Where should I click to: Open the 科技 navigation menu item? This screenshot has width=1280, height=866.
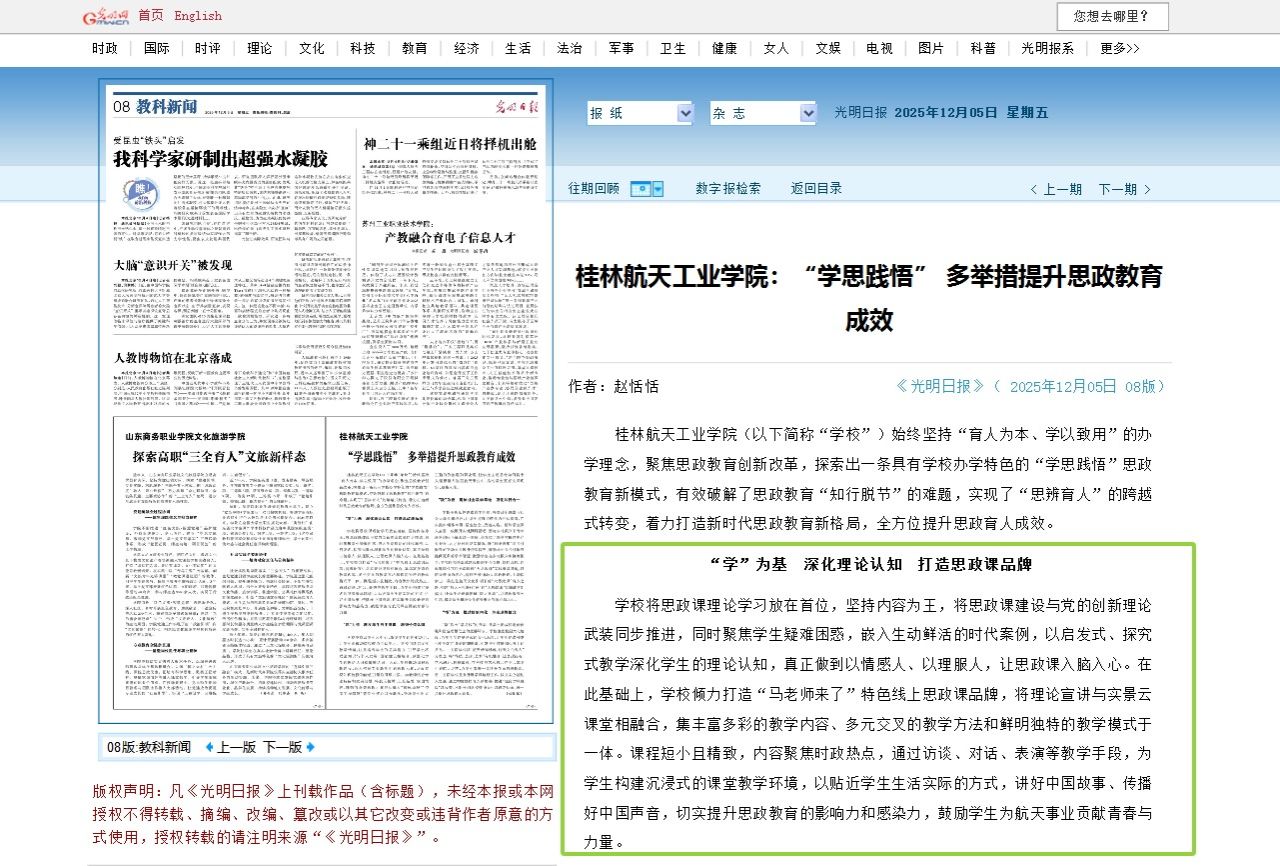click(x=363, y=48)
